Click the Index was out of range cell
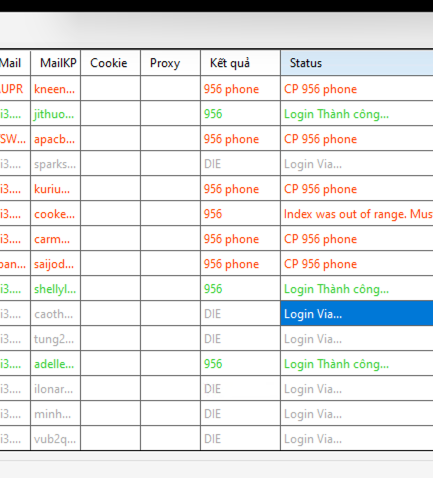 point(357,213)
